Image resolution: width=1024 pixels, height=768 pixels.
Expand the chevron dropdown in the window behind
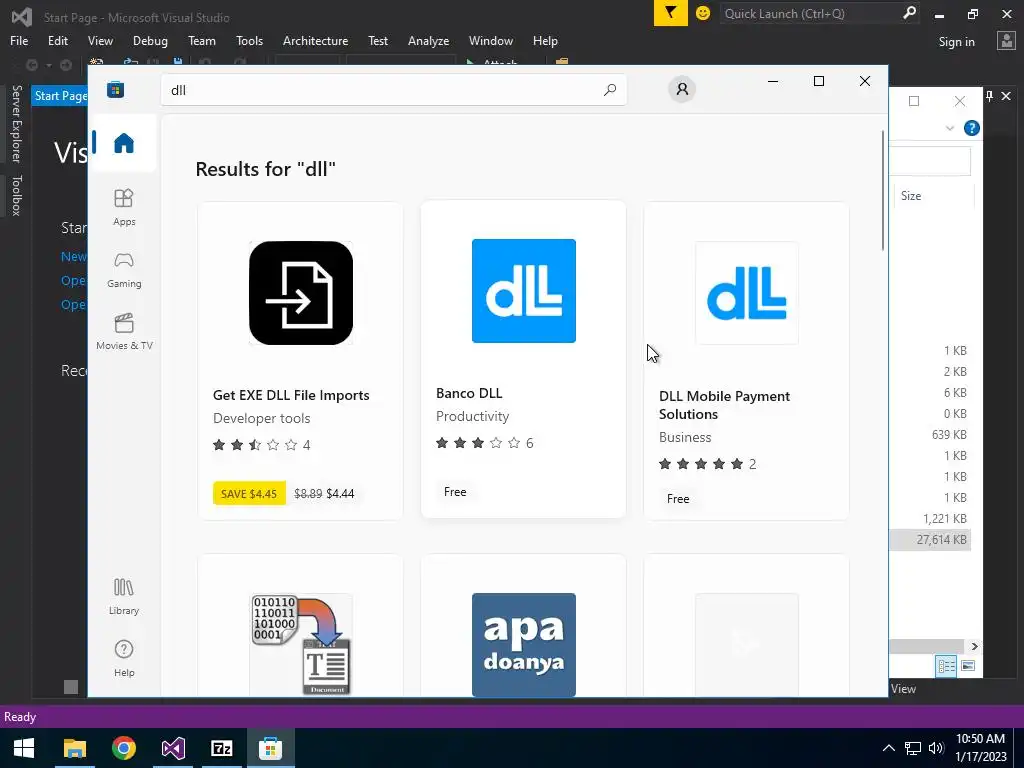point(950,128)
